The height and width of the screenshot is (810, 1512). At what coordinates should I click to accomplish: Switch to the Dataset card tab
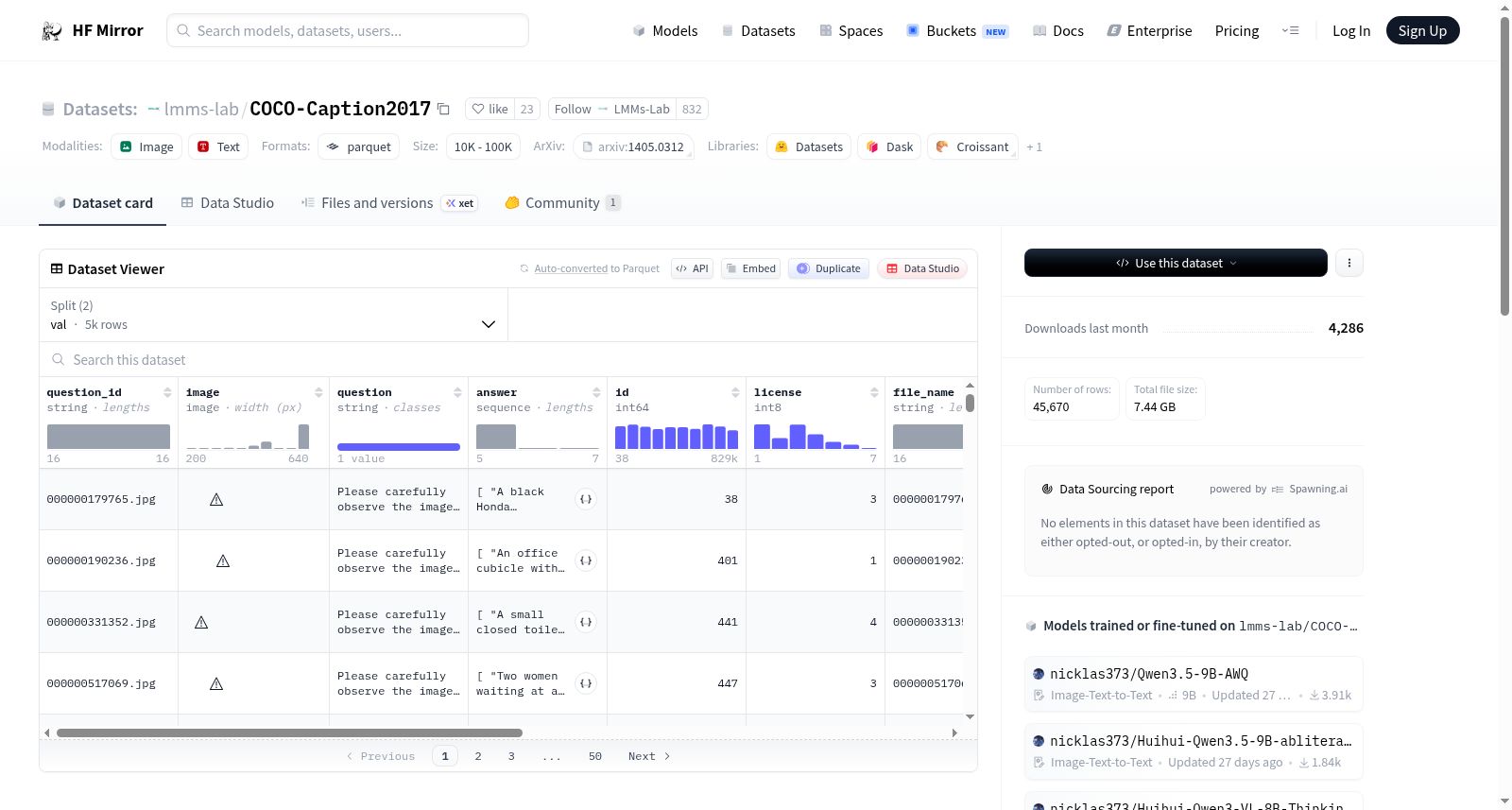pyautogui.click(x=103, y=203)
